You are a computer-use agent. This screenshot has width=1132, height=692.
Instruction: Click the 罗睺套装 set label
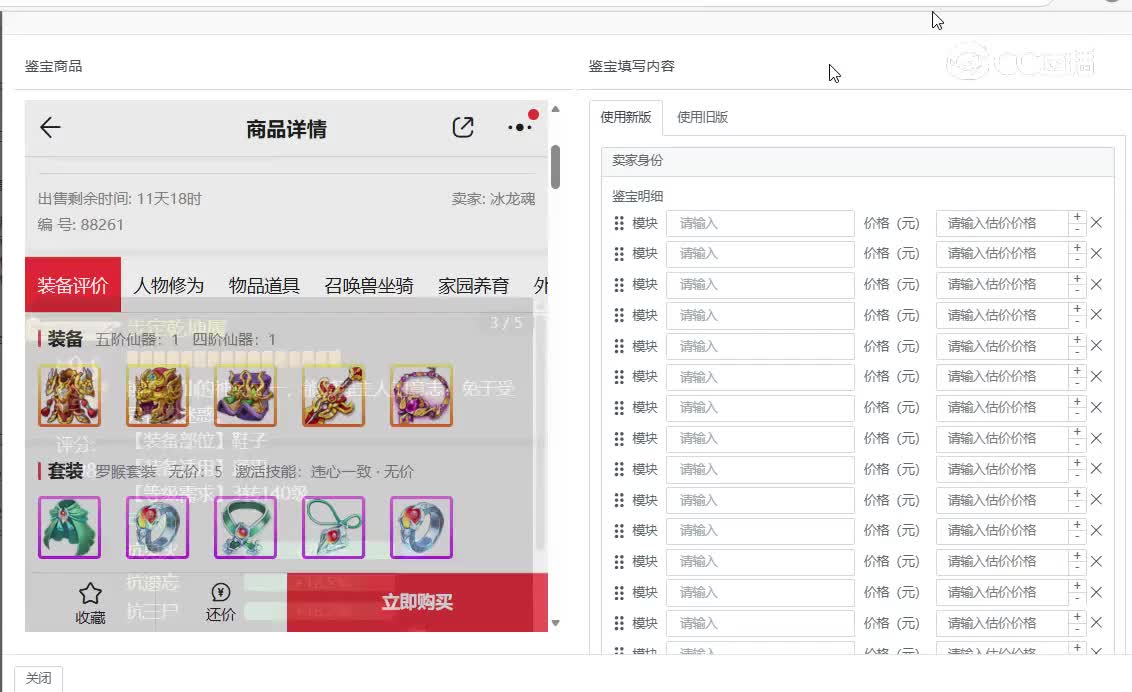(126, 472)
